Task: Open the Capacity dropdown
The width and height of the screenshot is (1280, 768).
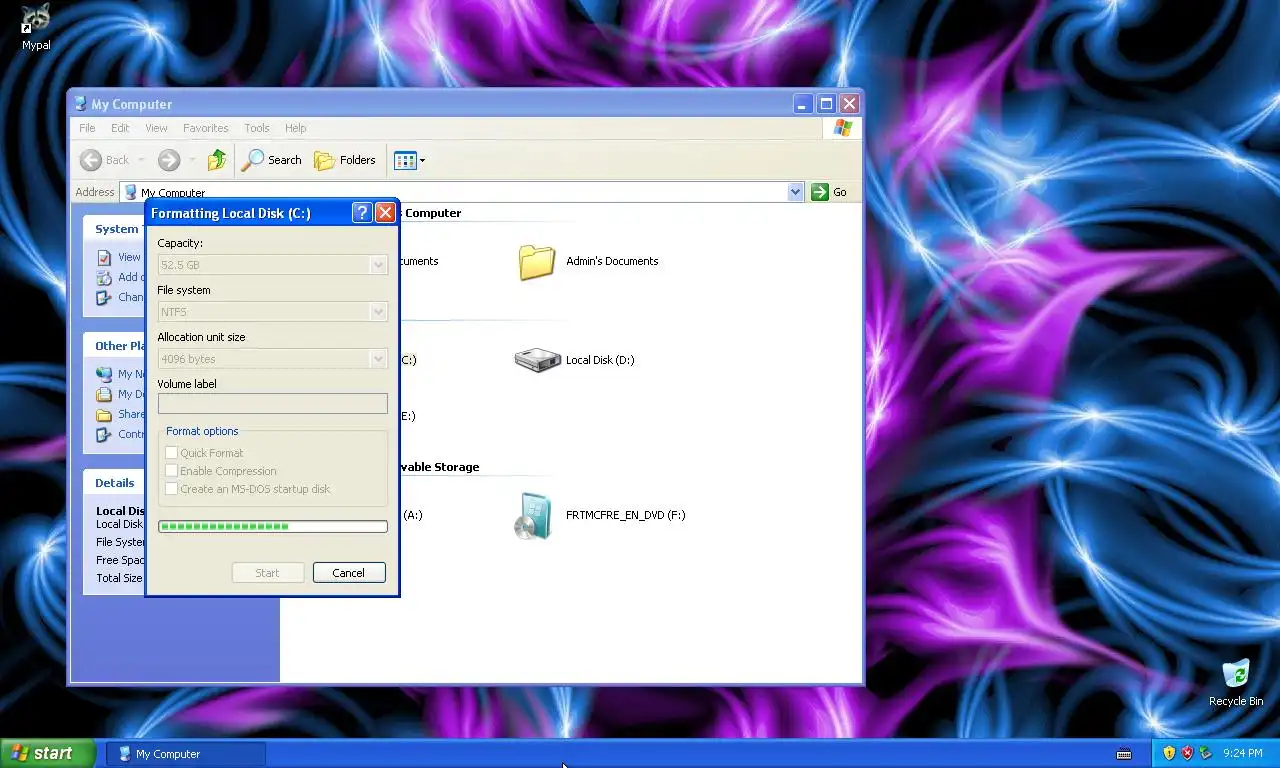Action: click(x=378, y=265)
